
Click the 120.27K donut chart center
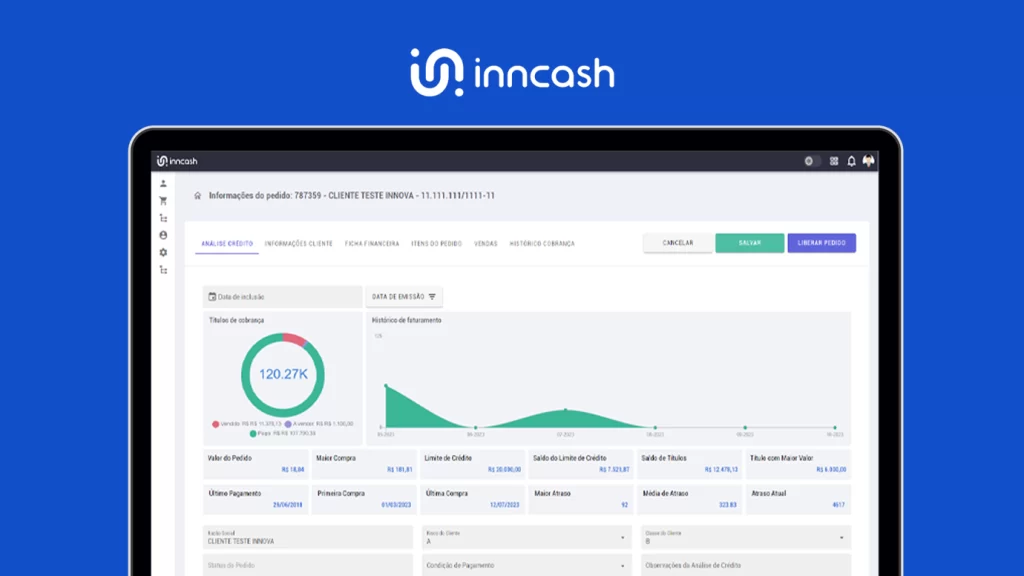coord(283,374)
